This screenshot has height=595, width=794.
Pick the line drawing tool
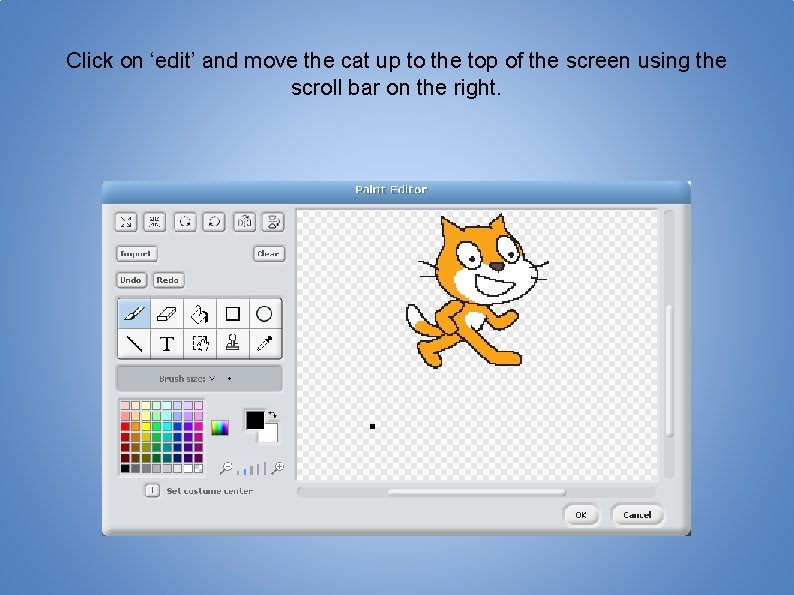pos(134,344)
